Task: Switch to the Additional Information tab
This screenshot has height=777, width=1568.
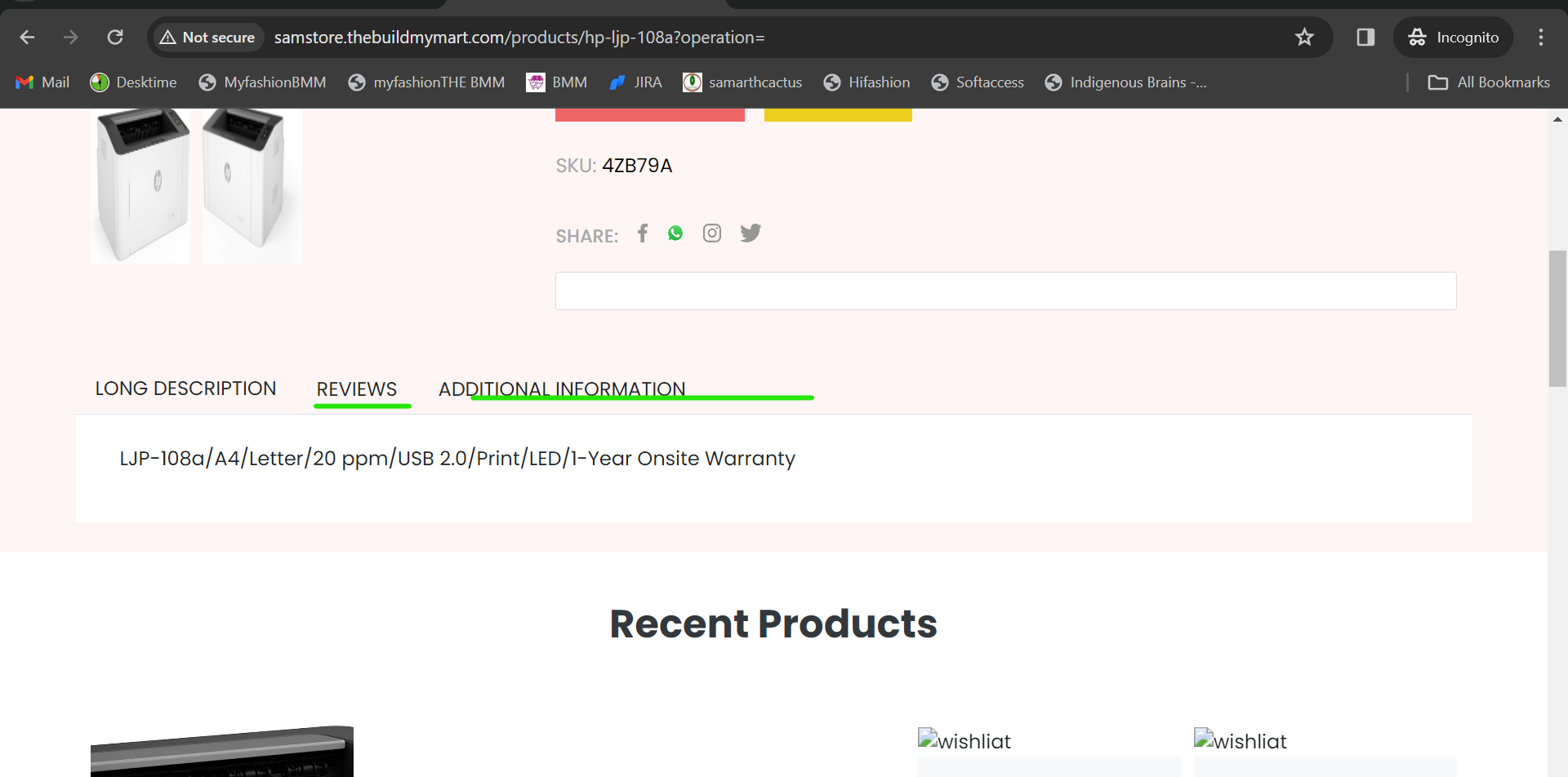Action: (x=562, y=389)
